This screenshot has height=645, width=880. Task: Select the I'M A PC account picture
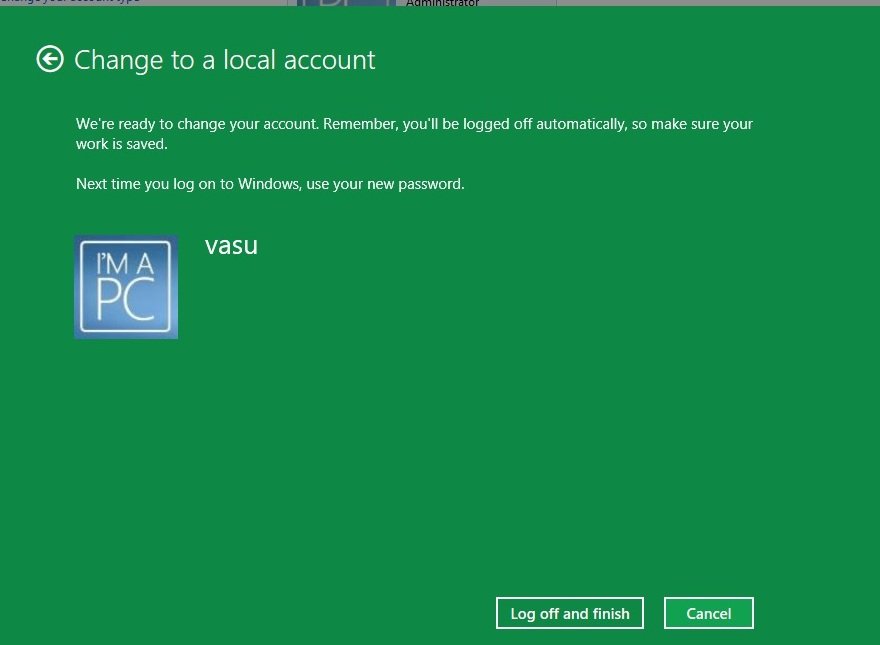(126, 287)
